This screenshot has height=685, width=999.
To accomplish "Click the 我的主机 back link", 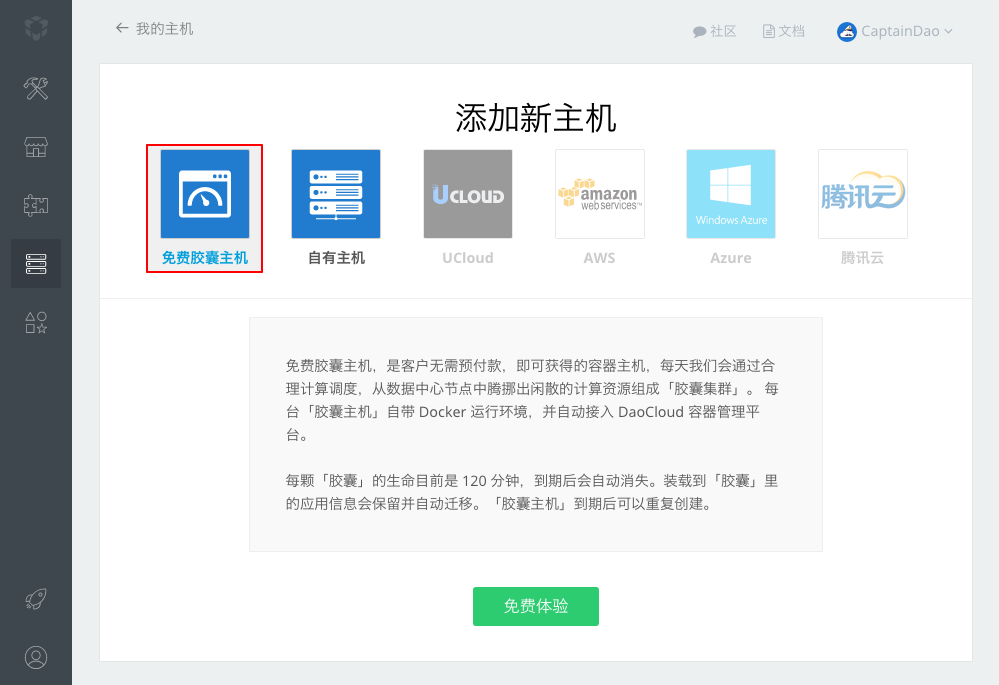I will pyautogui.click(x=164, y=29).
